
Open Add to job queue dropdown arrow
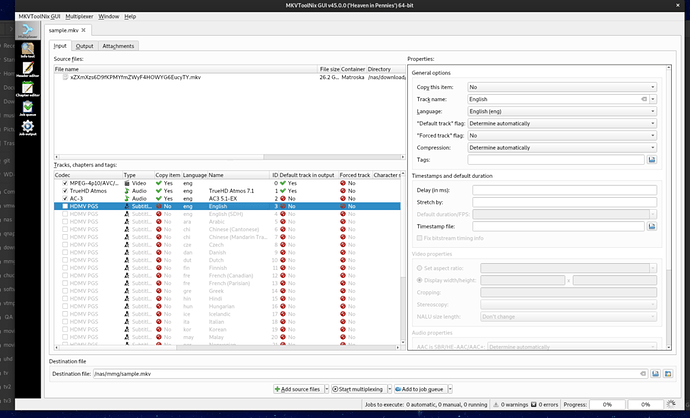[x=450, y=389]
